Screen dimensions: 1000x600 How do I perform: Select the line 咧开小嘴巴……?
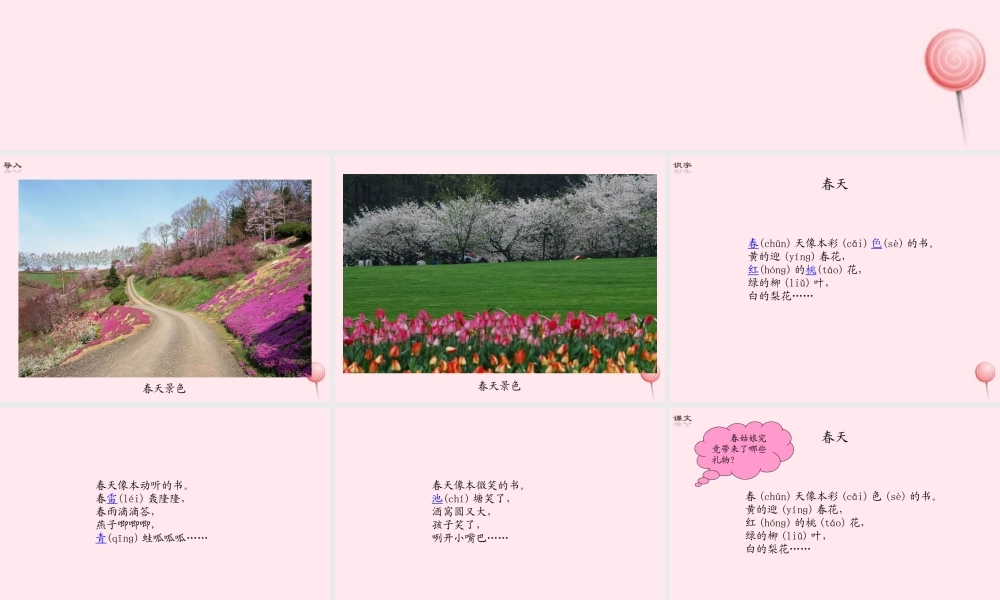pyautogui.click(x=470, y=538)
